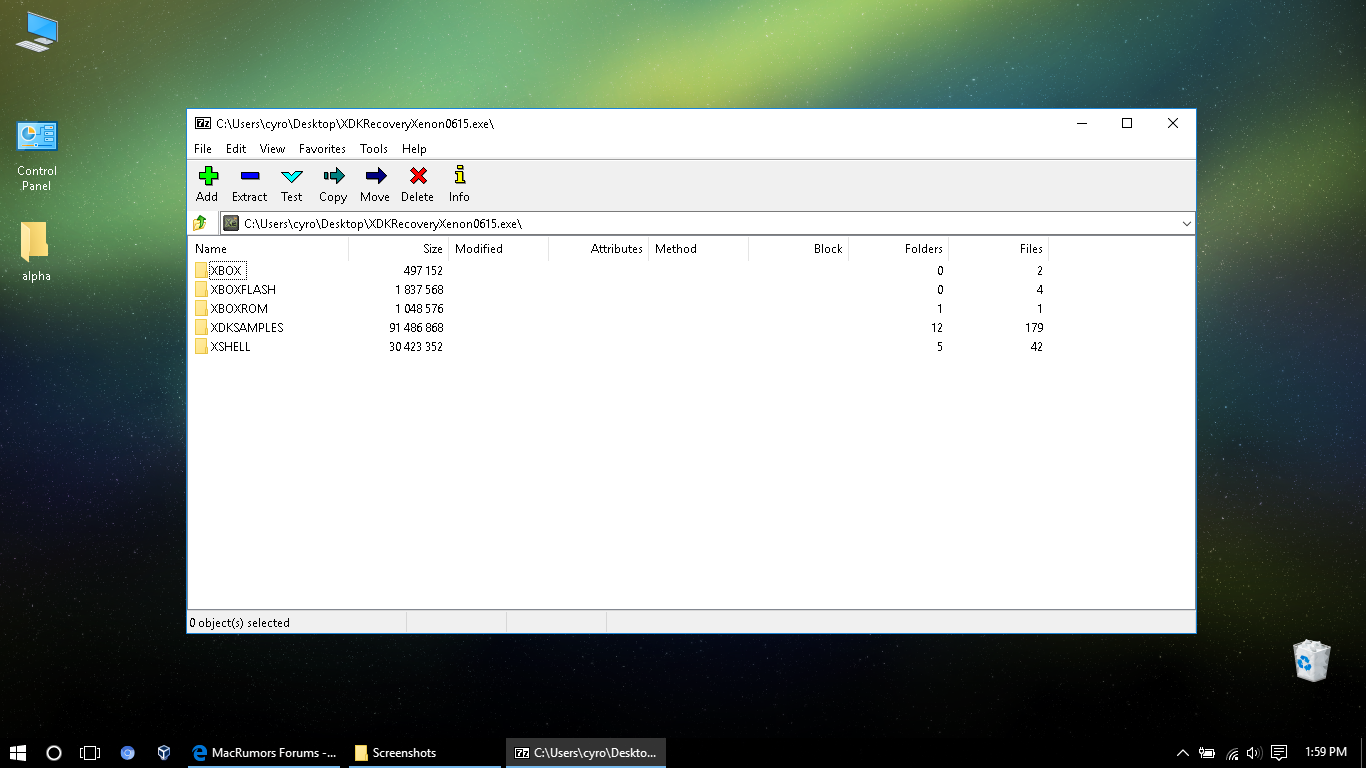1366x768 pixels.
Task: Click the 1:59 PM system clock
Action: pyautogui.click(x=1326, y=752)
